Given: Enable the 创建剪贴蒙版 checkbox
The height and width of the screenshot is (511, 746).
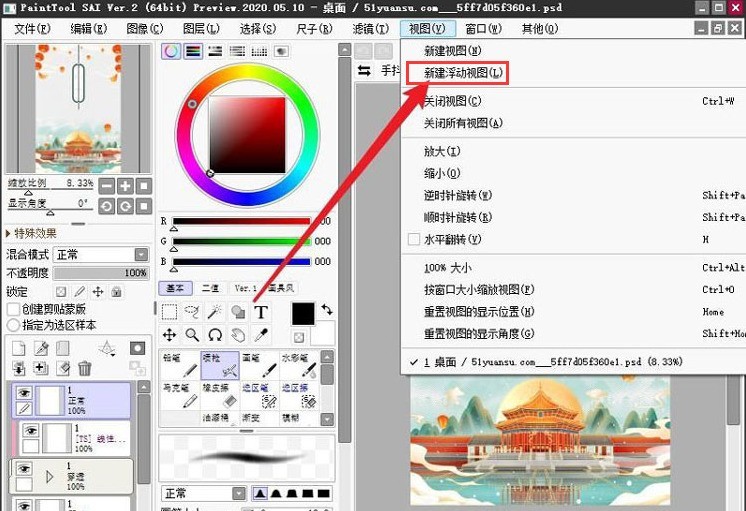Looking at the screenshot, I should pos(13,309).
